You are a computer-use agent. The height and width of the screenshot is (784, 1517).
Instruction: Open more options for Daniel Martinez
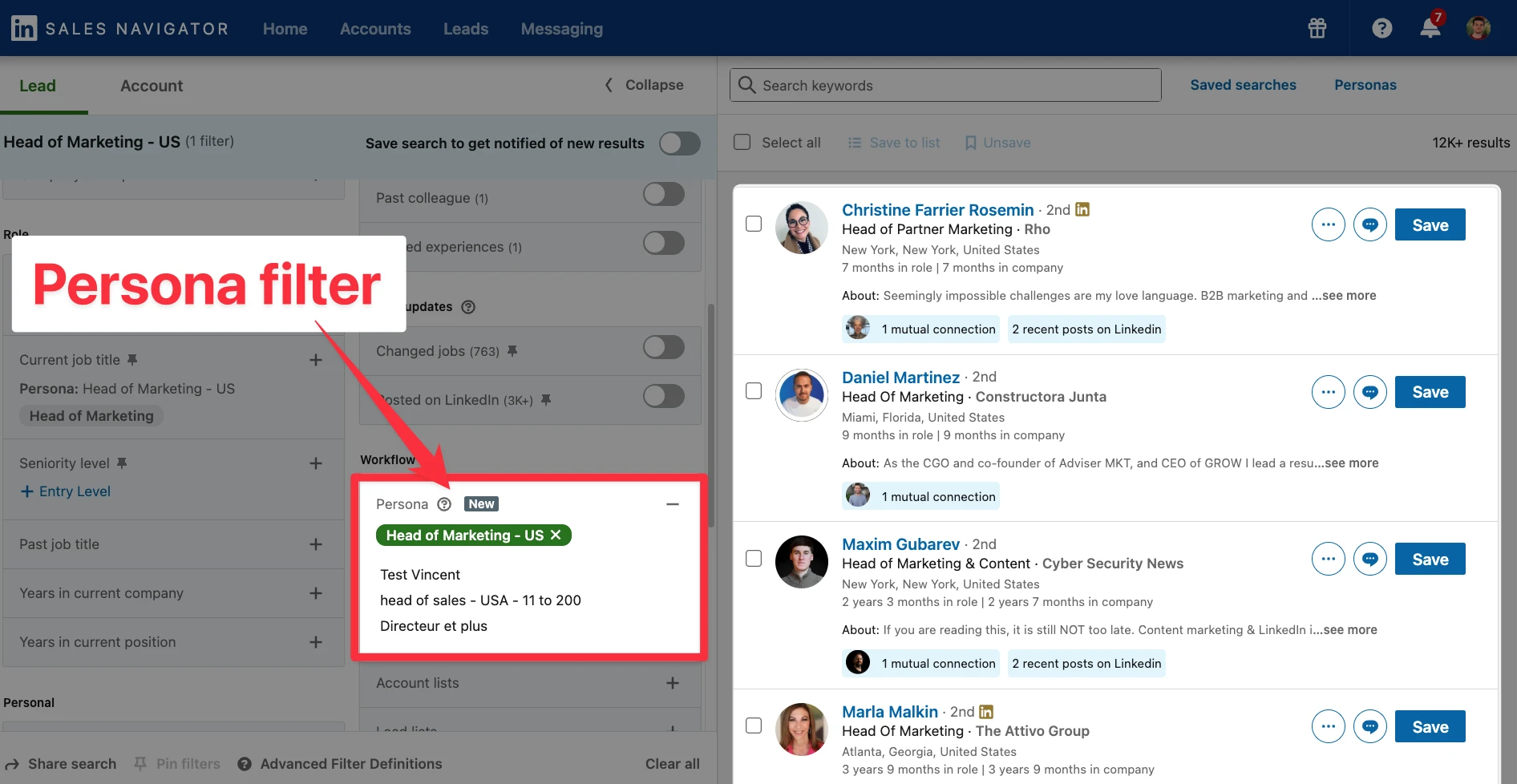tap(1329, 392)
